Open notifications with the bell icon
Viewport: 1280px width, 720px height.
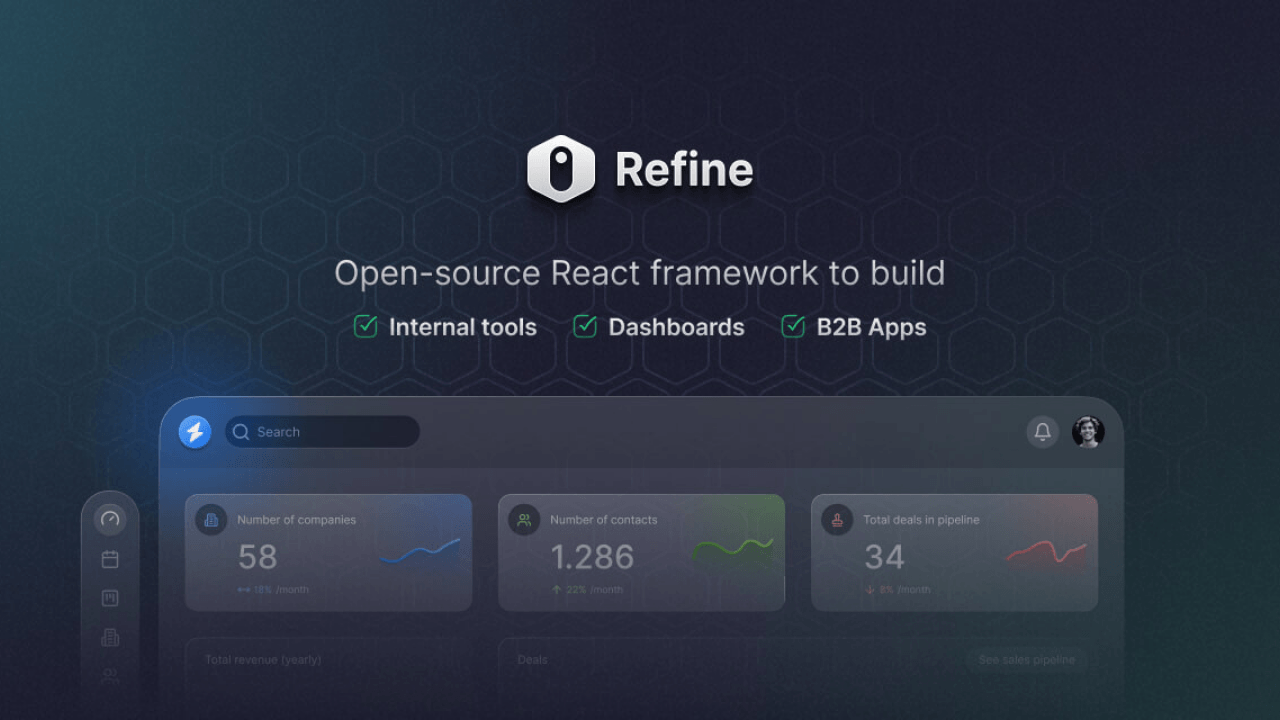point(1042,432)
